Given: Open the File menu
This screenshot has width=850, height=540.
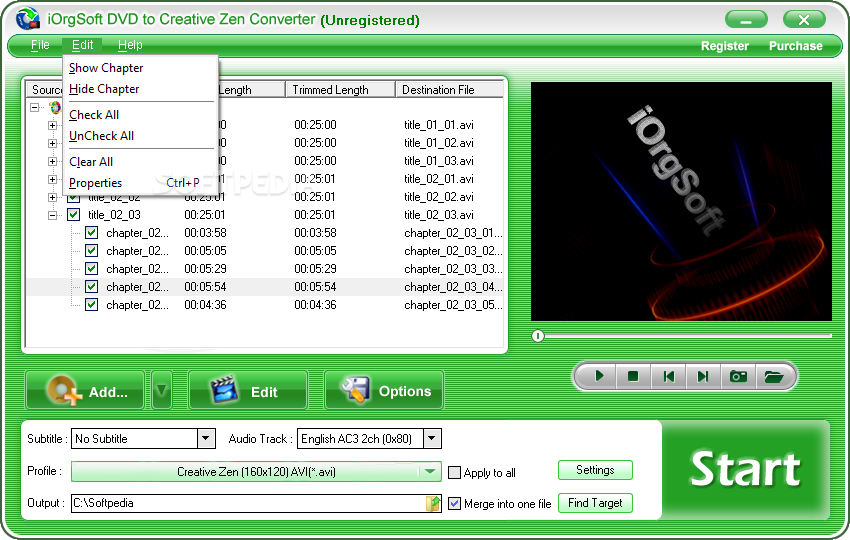Looking at the screenshot, I should [x=40, y=45].
